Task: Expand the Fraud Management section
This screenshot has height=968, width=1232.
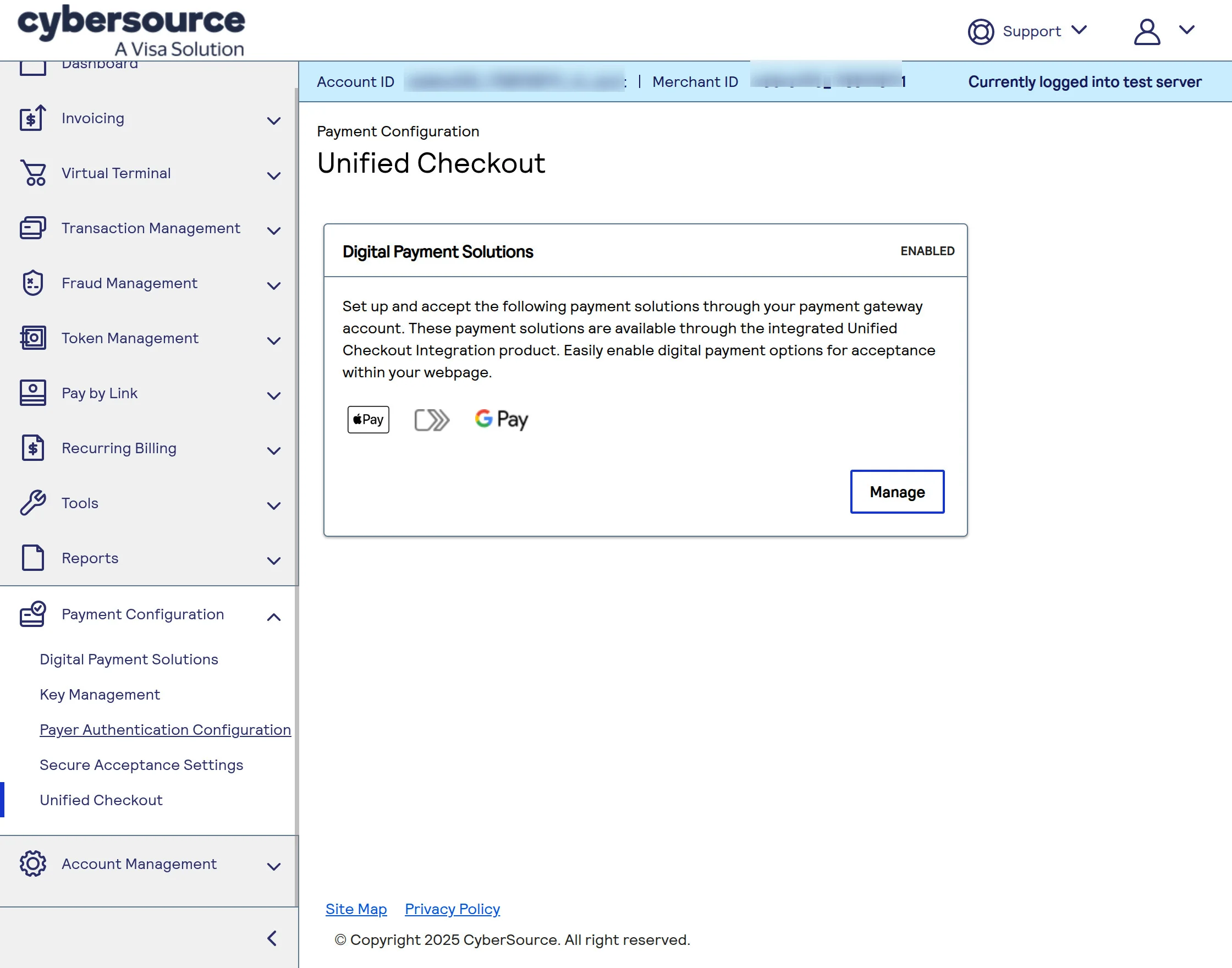Action: click(x=274, y=285)
